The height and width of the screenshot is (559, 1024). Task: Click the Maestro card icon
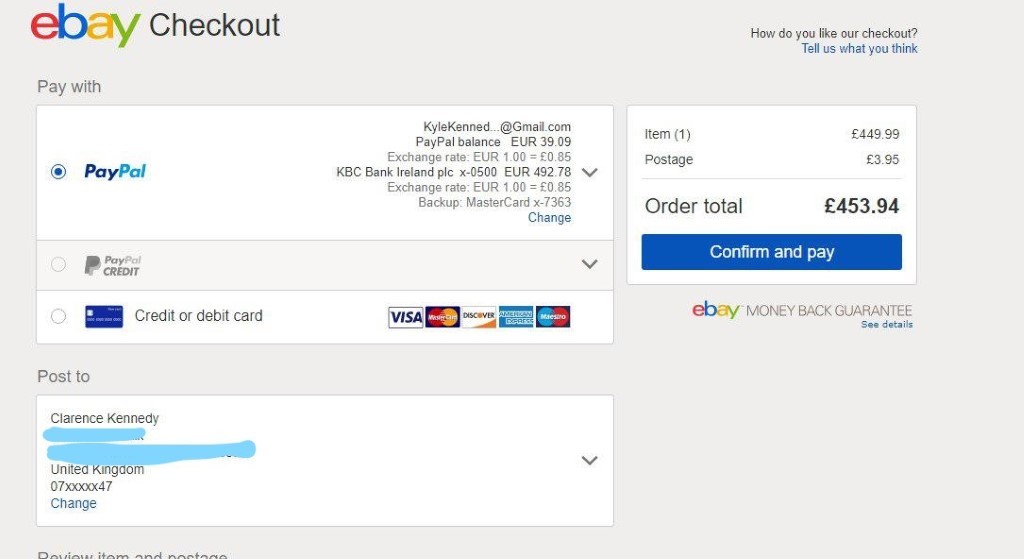pyautogui.click(x=553, y=317)
